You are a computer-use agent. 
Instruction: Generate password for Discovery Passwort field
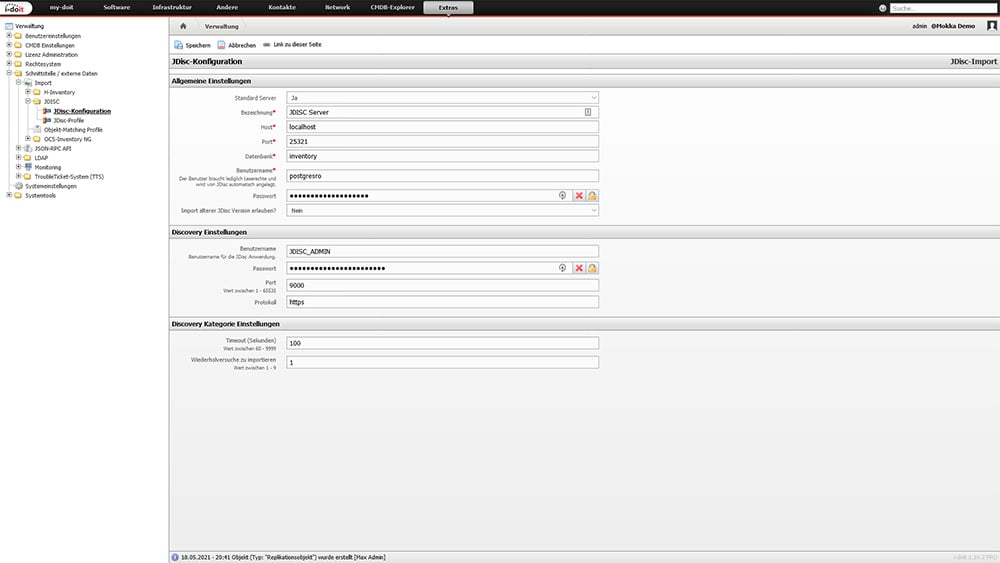click(x=562, y=268)
